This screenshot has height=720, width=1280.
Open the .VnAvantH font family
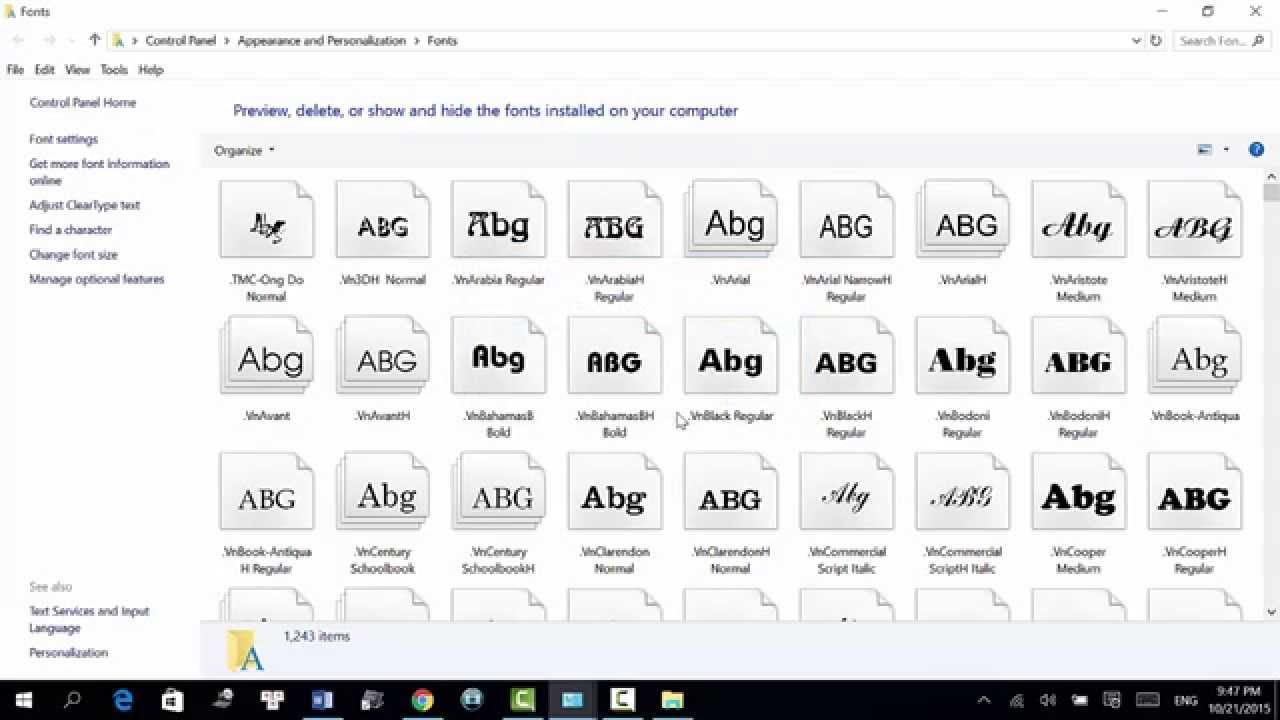382,369
